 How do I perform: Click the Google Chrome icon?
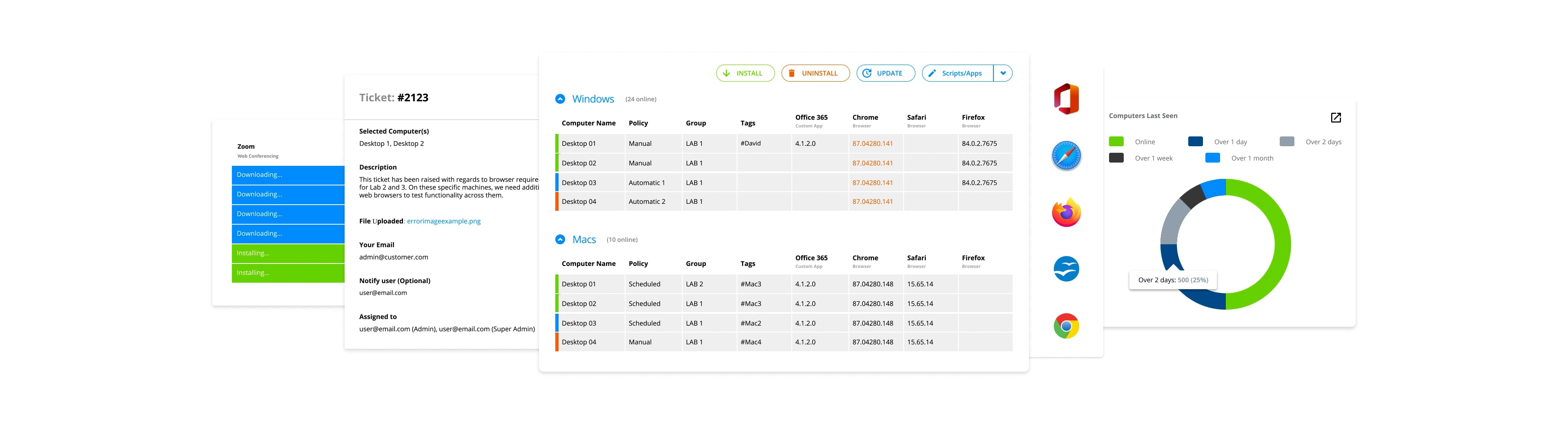1066,326
